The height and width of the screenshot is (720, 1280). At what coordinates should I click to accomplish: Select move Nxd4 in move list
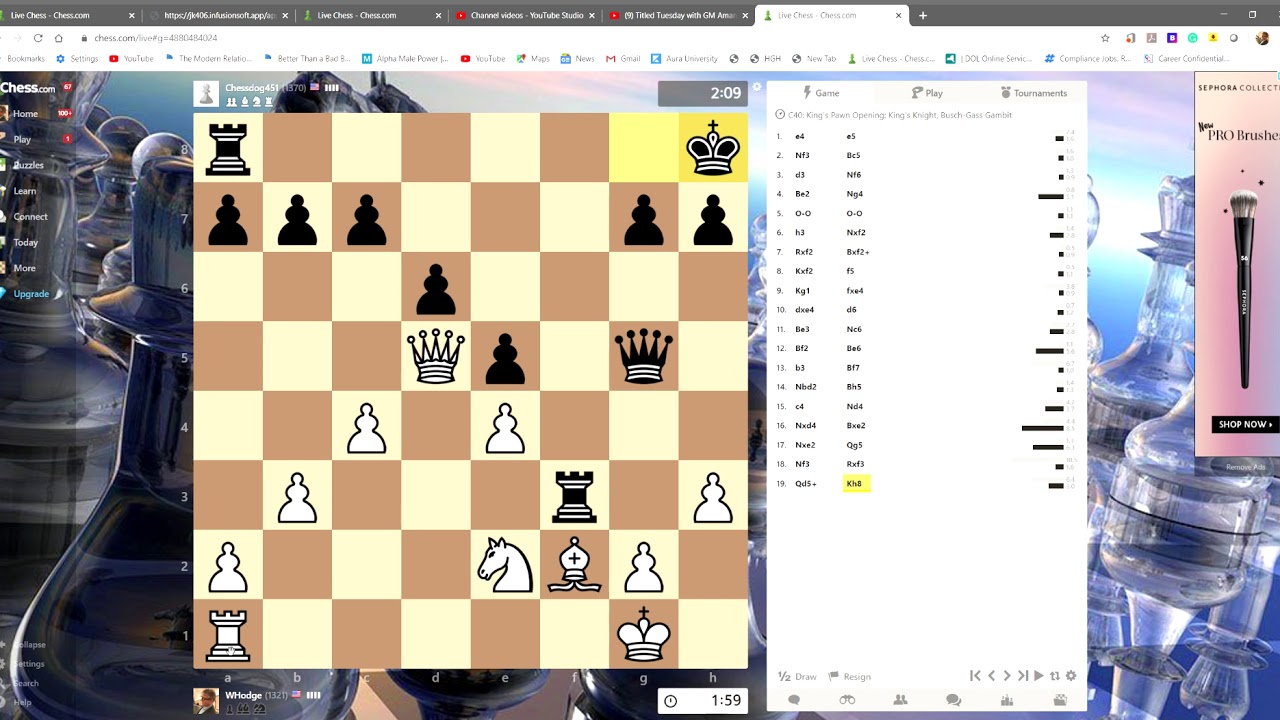(x=805, y=426)
